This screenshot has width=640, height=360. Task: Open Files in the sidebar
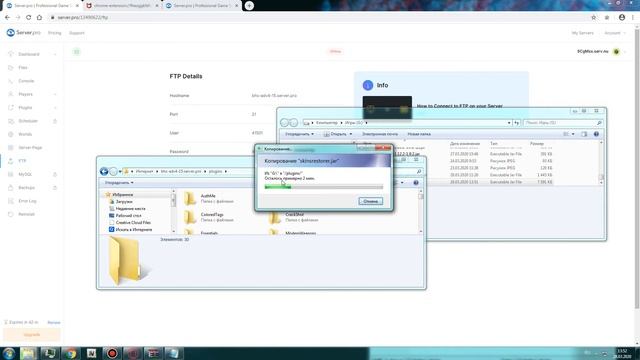23,68
